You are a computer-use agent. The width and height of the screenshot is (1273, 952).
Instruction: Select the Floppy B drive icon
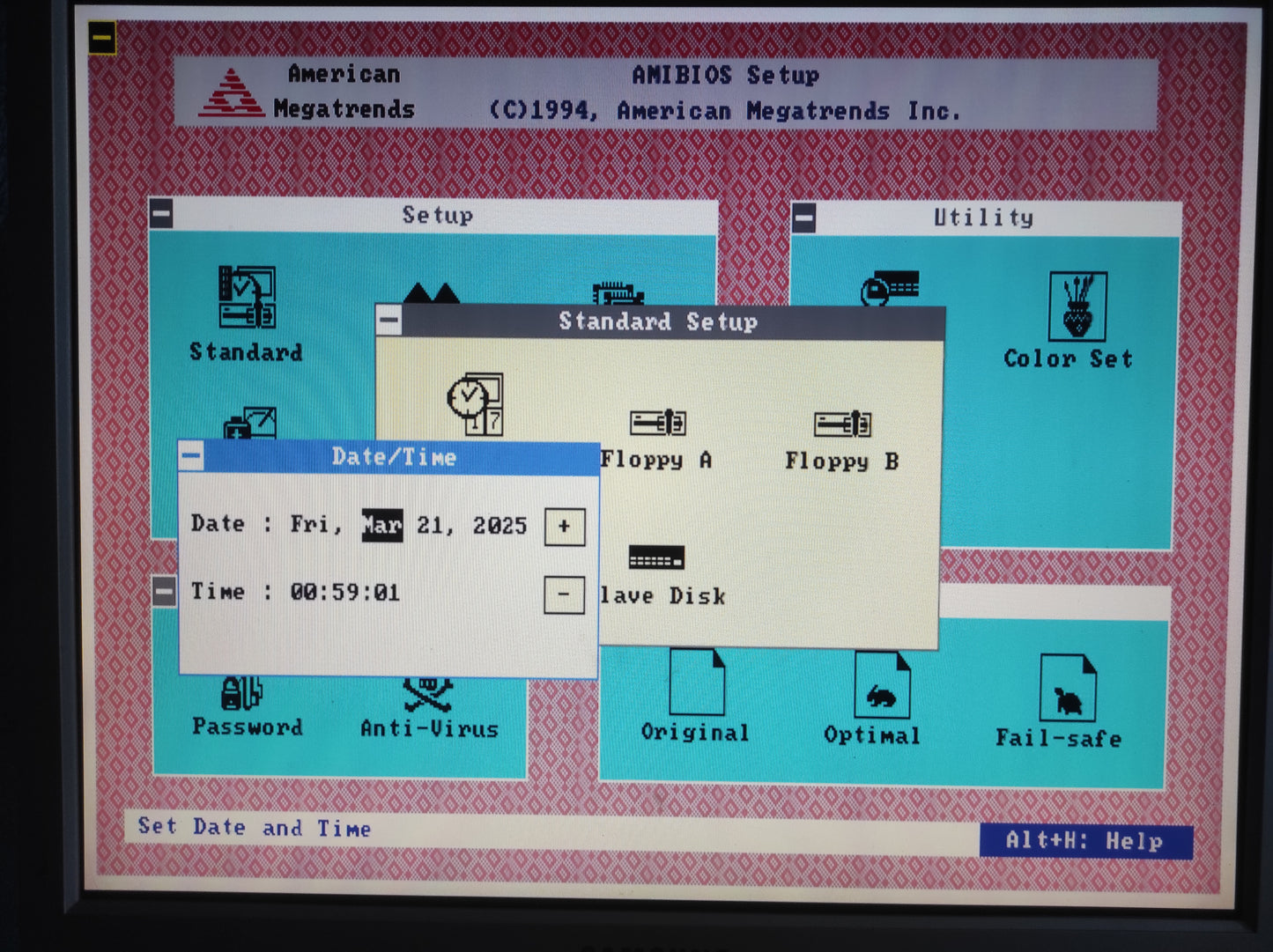[842, 424]
